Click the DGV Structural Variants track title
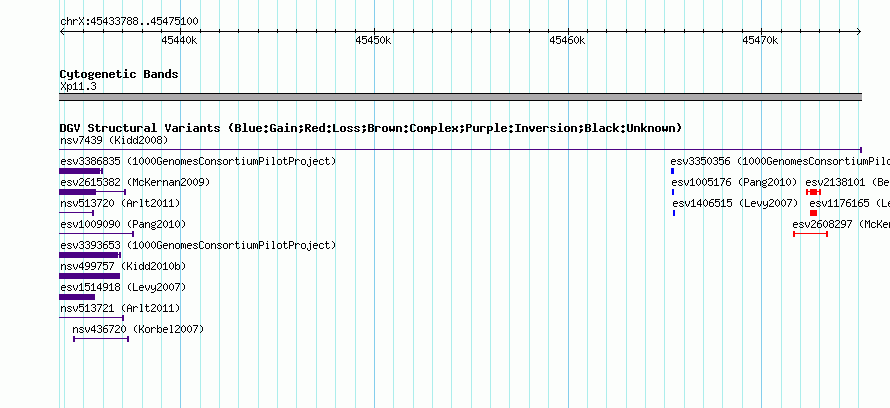 click(371, 128)
